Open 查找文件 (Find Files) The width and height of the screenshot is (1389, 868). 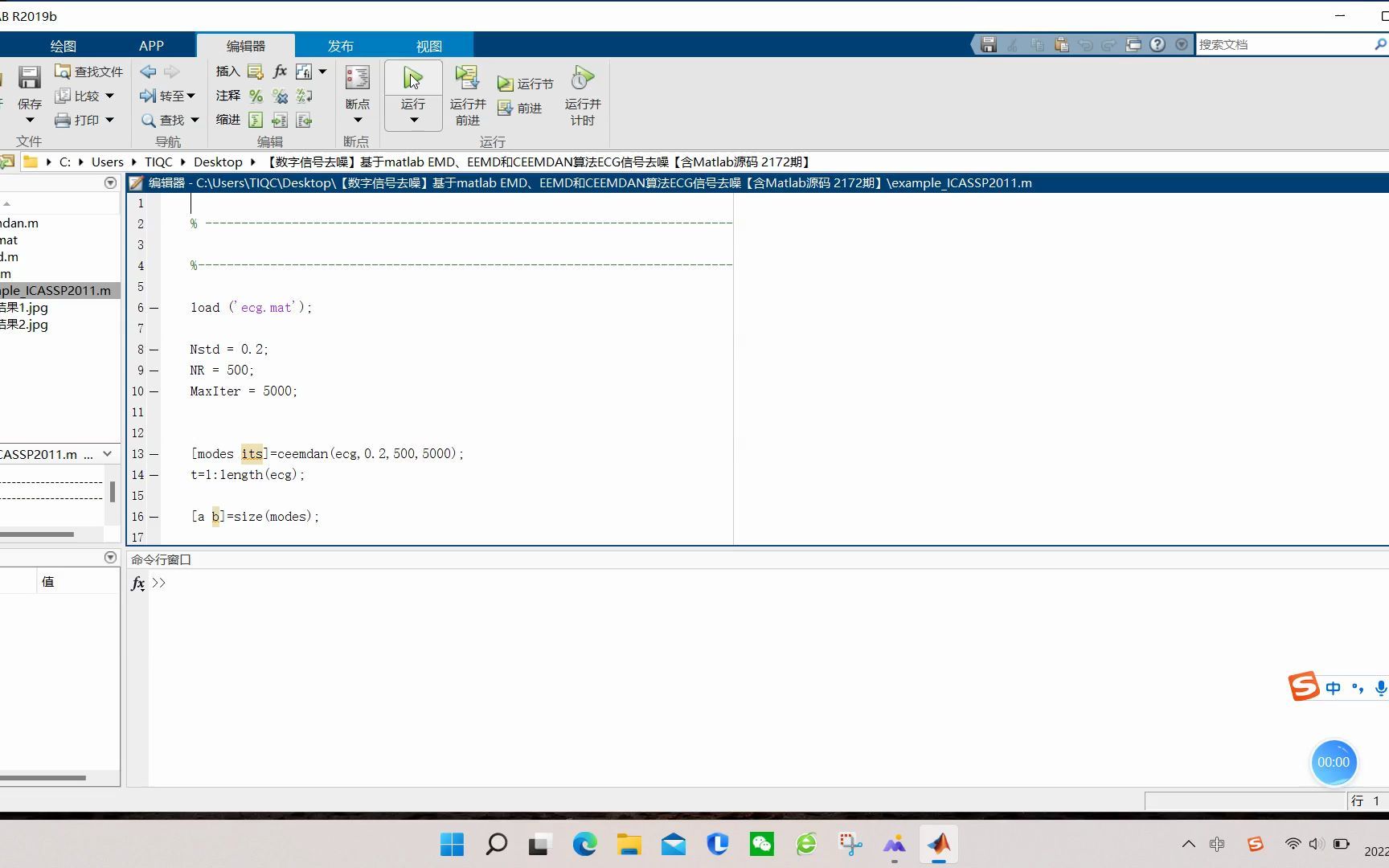tap(88, 71)
